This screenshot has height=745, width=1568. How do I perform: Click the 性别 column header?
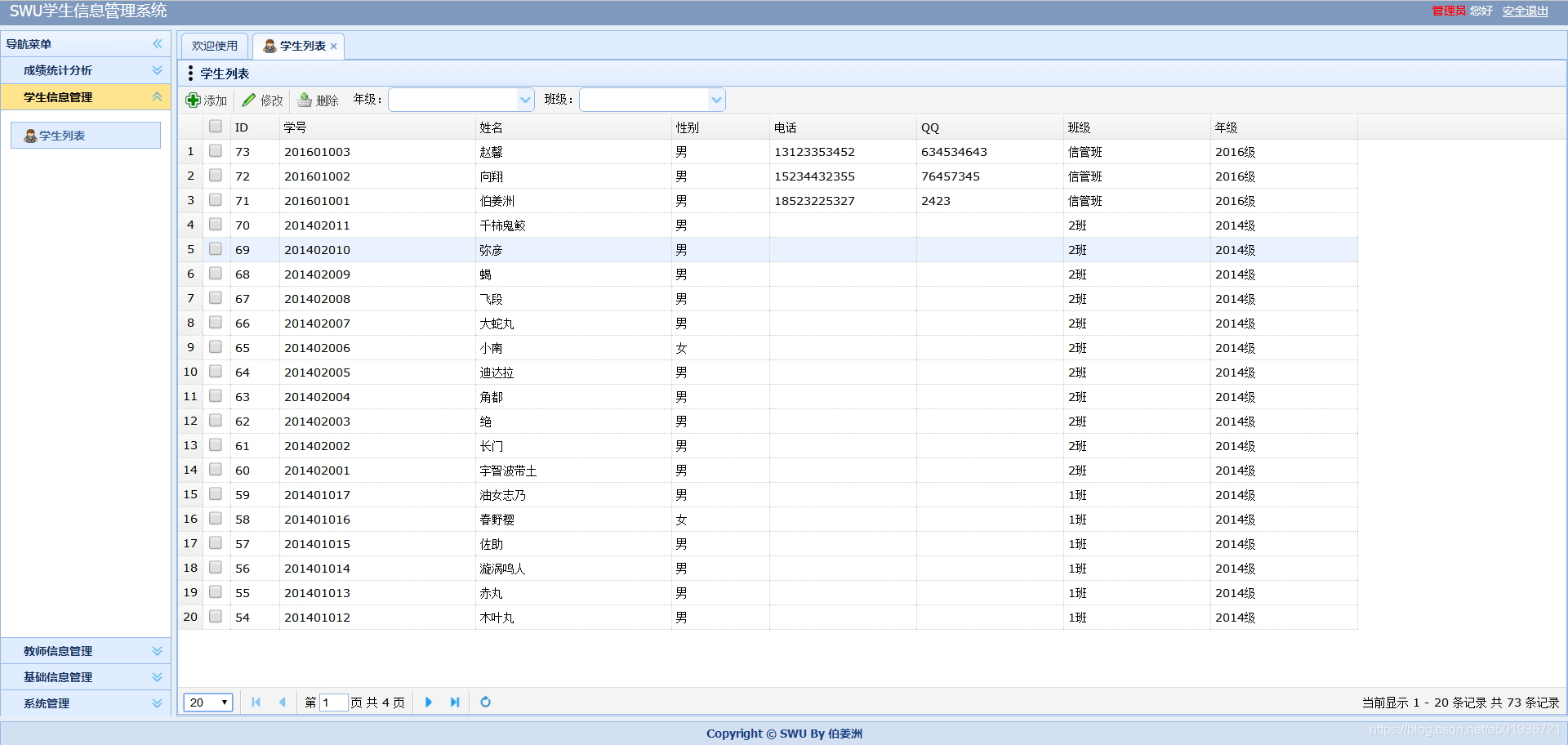720,127
